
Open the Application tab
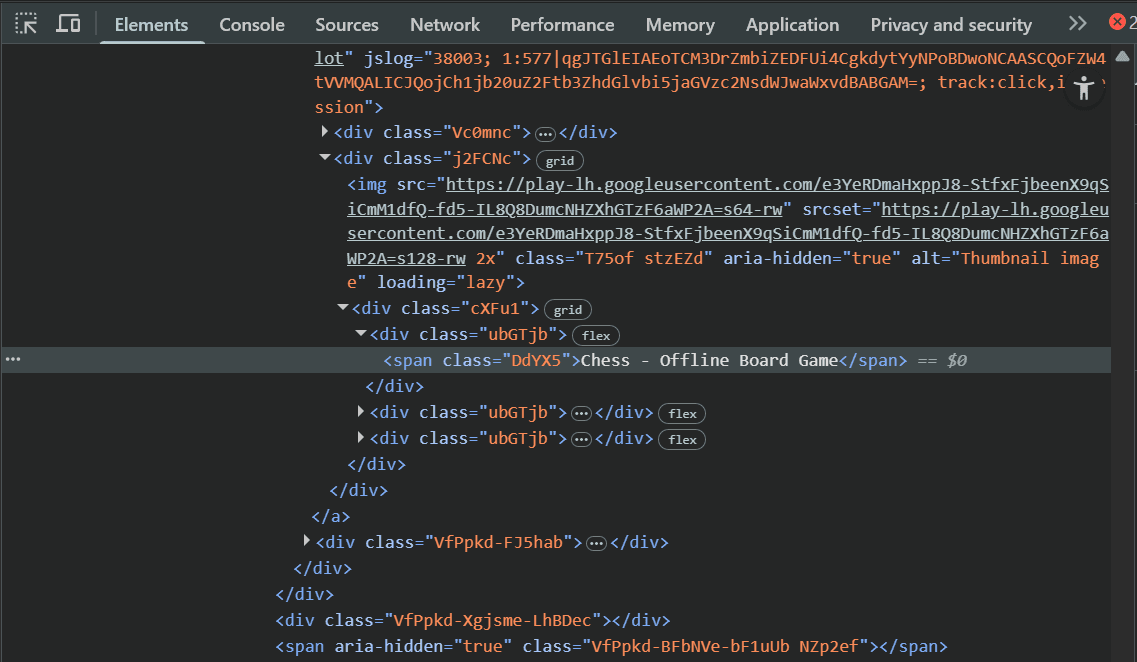tap(792, 25)
